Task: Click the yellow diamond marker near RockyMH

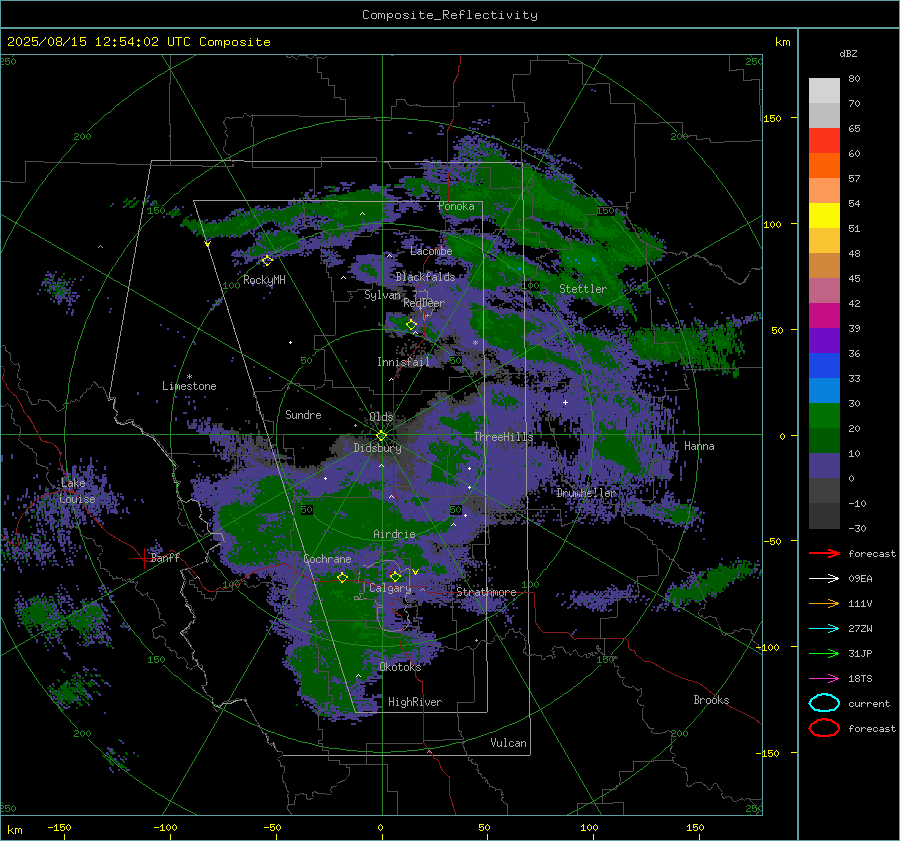Action: pos(267,261)
